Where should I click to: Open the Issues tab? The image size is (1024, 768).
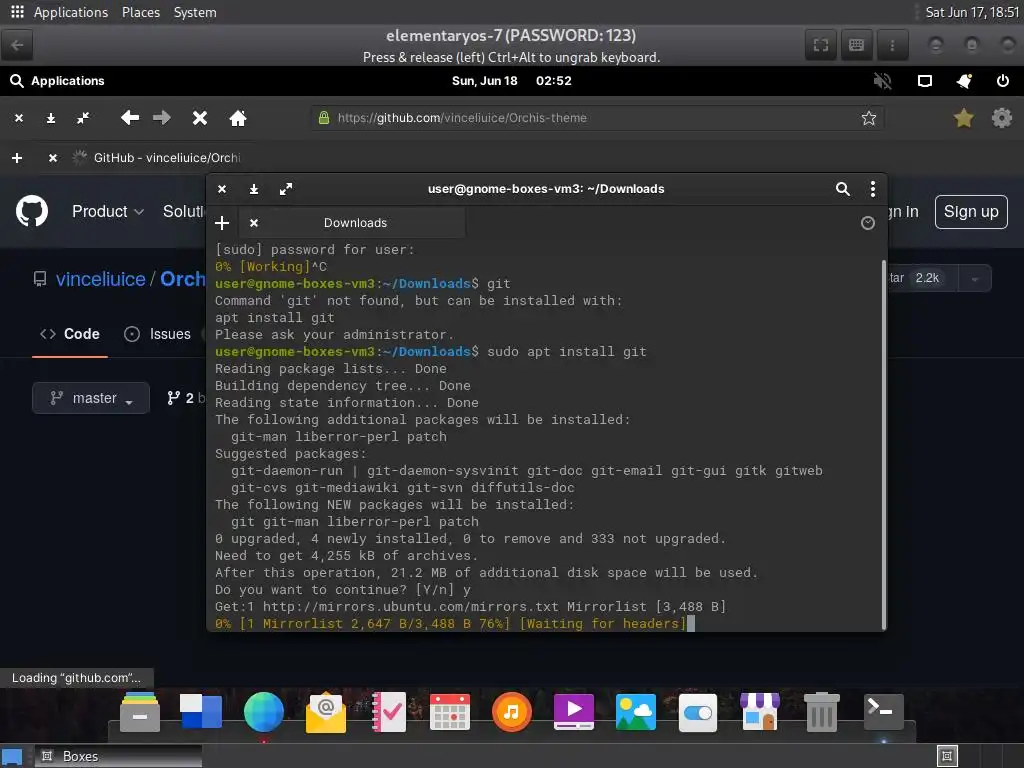pos(157,334)
